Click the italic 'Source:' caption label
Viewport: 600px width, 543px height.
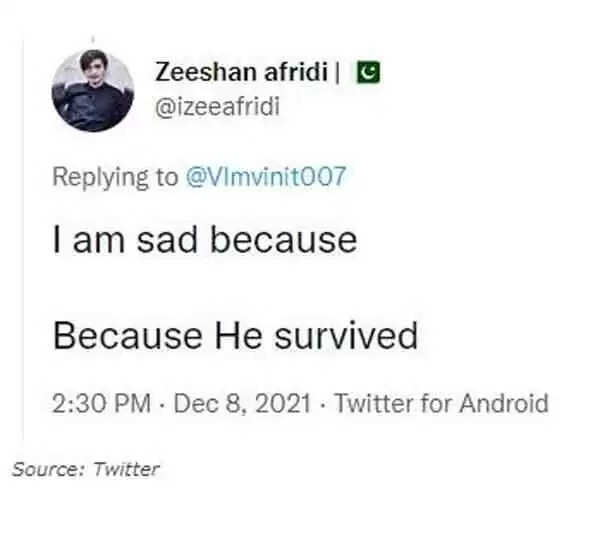point(48,469)
